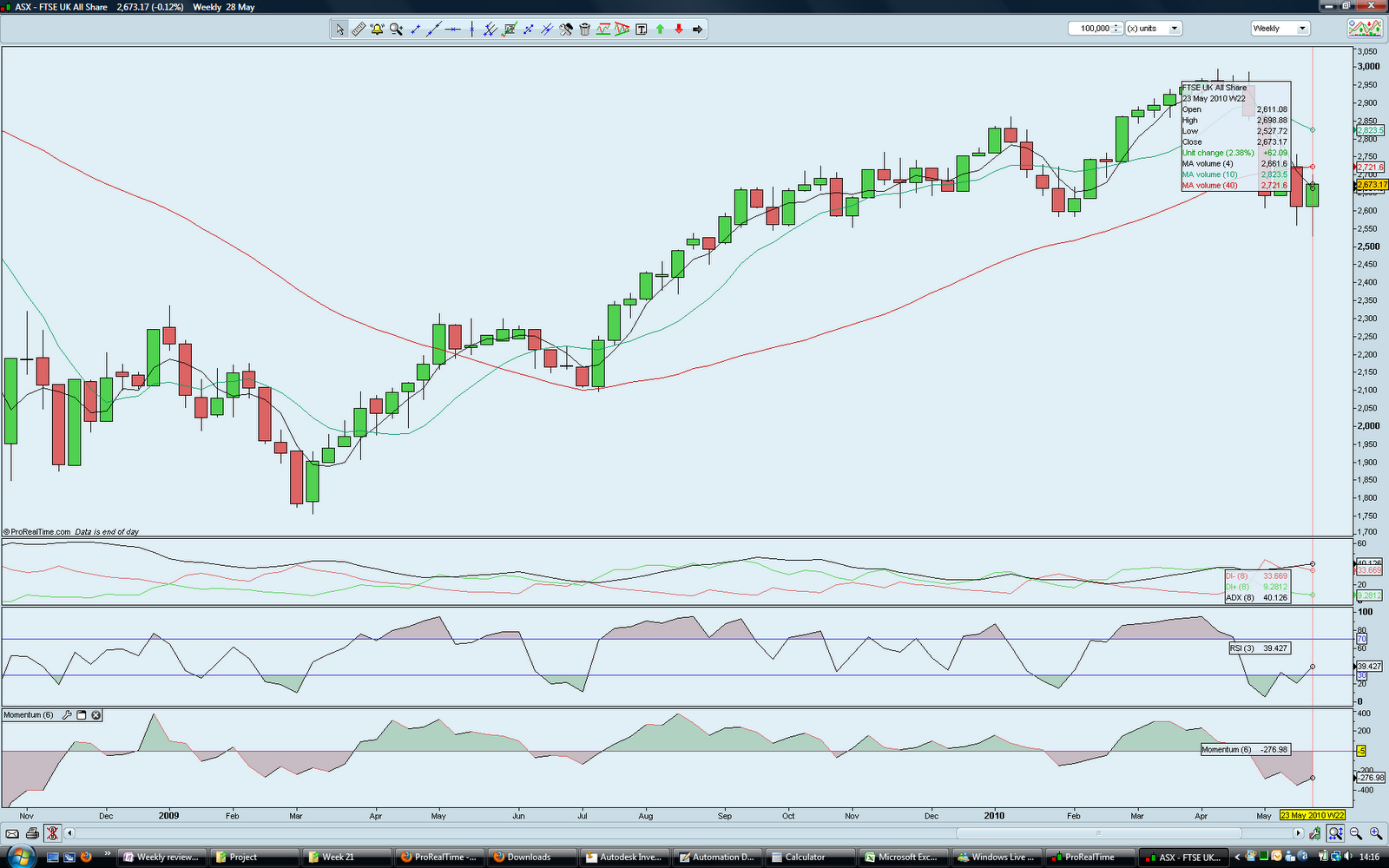The image size is (1389, 868).
Task: Select the line segment drawing tool
Action: tap(415, 29)
